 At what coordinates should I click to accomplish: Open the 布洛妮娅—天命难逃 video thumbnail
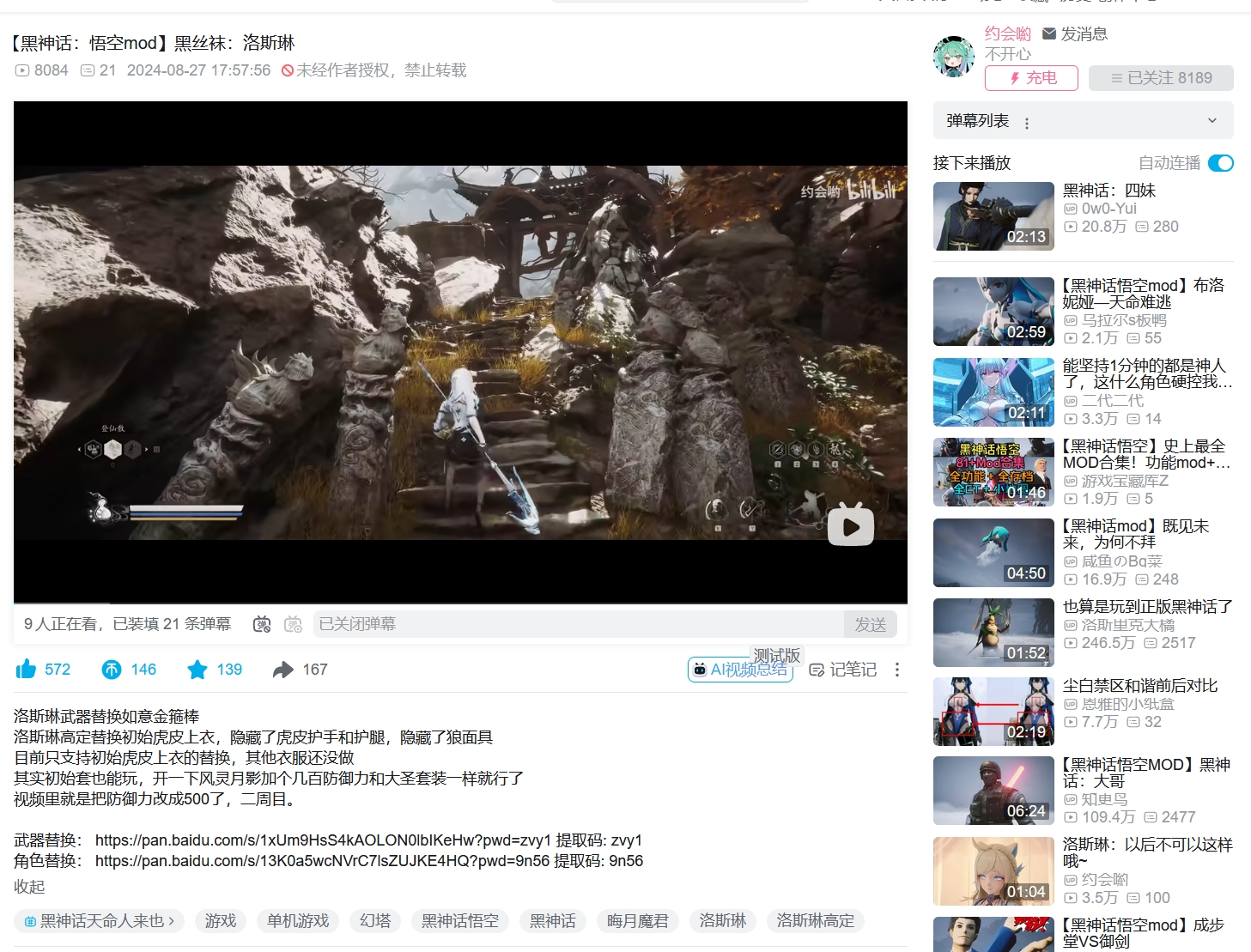point(993,312)
